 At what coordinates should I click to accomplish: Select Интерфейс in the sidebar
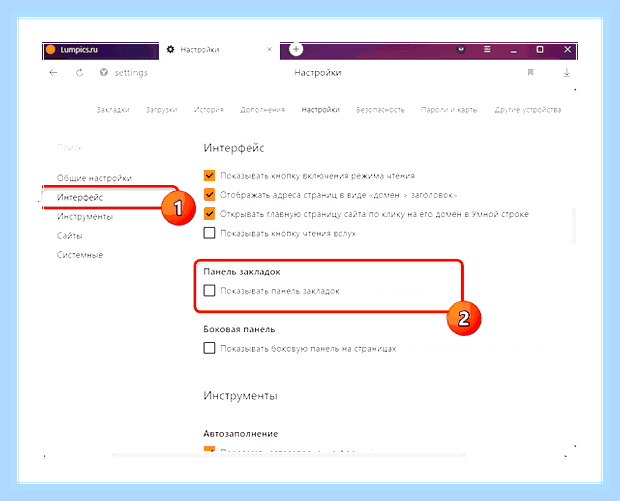(x=80, y=197)
